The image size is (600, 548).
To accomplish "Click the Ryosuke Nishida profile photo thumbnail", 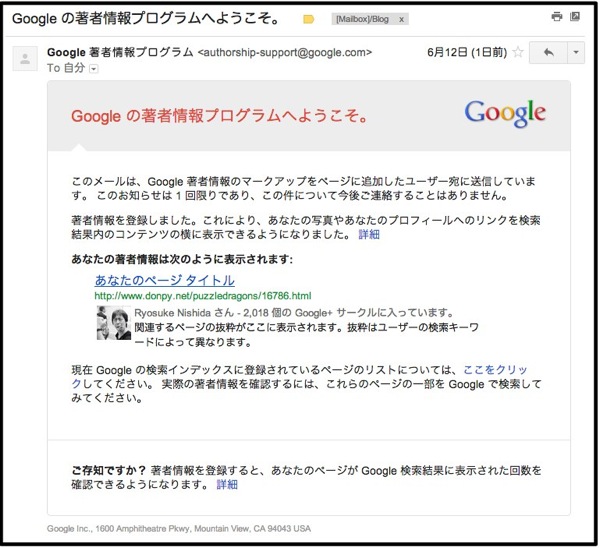I will (x=114, y=323).
